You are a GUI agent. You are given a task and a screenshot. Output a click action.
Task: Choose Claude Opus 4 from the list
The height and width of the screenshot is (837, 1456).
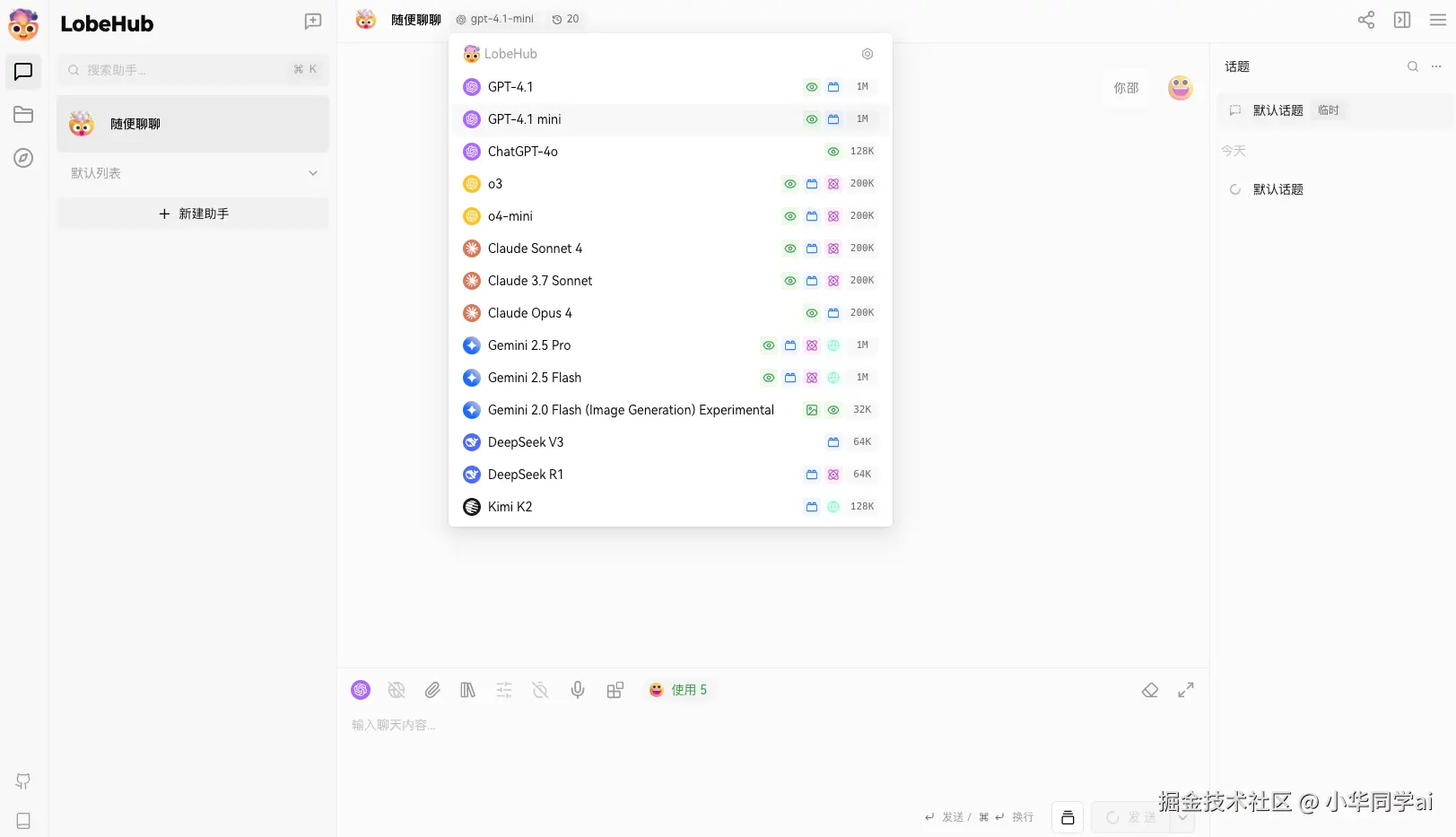click(x=670, y=313)
